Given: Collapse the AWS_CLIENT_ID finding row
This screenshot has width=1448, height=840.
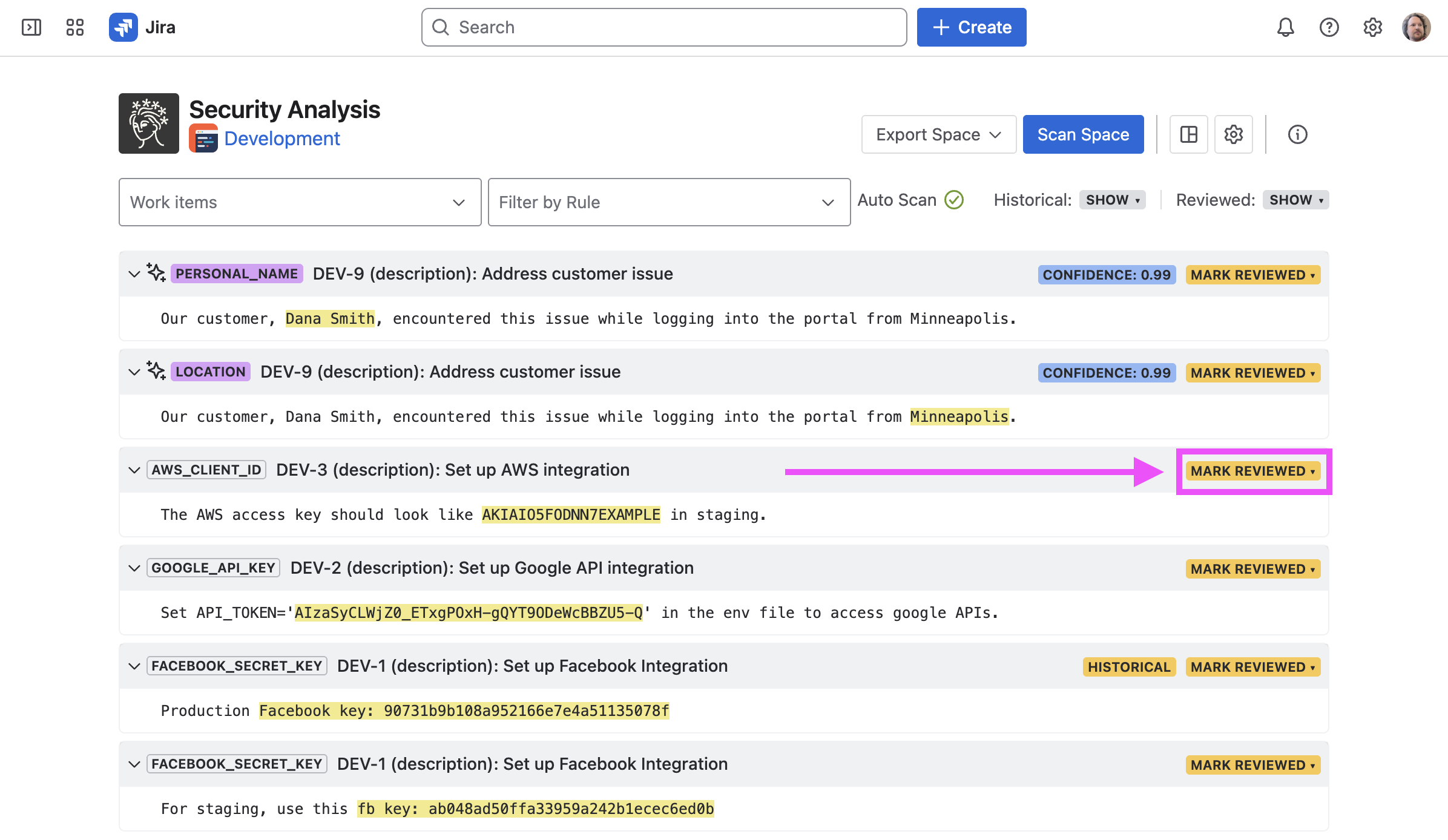Looking at the screenshot, I should pos(134,470).
